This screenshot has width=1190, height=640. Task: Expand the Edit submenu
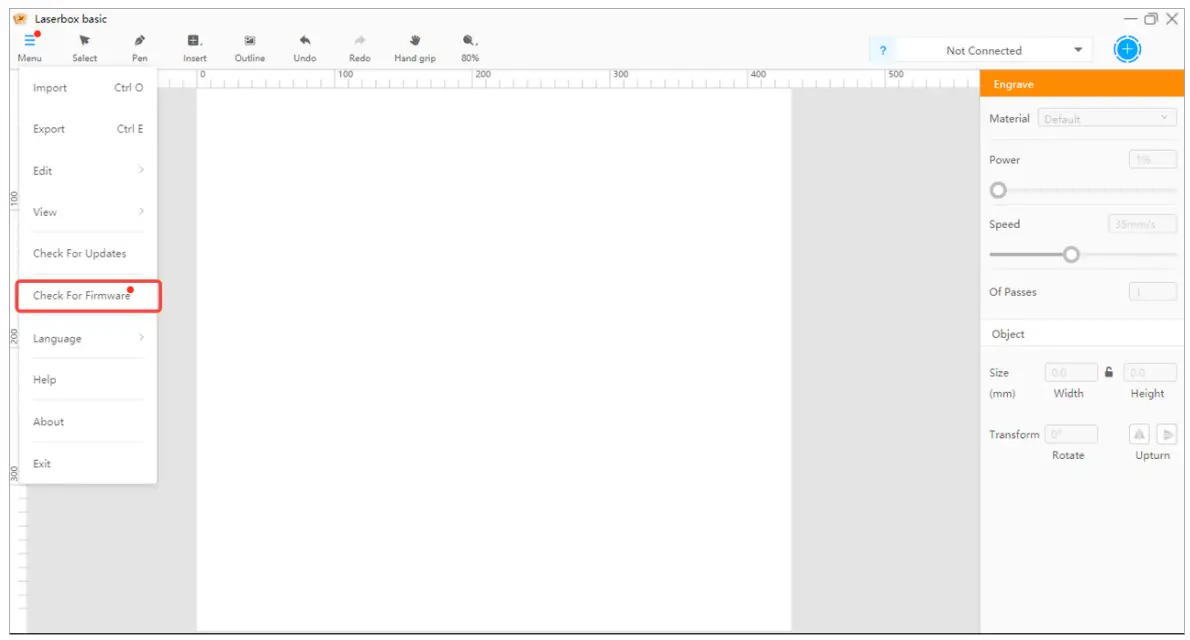coord(88,171)
